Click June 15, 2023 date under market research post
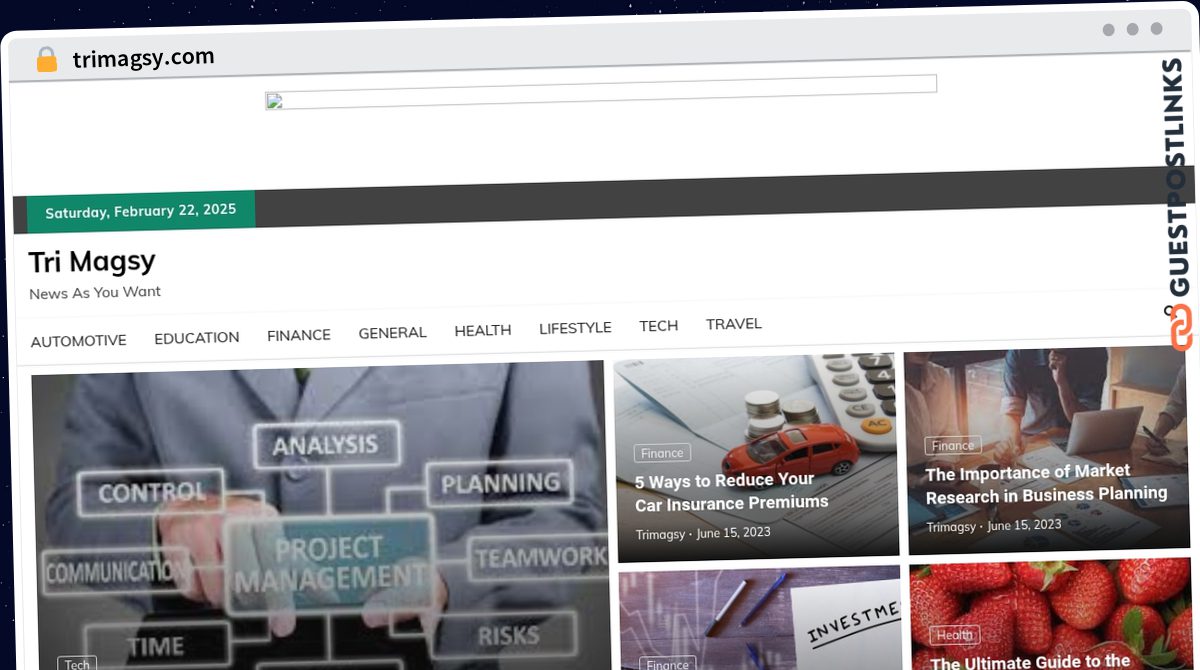Screen dimensions: 1200x670 [x=1024, y=525]
